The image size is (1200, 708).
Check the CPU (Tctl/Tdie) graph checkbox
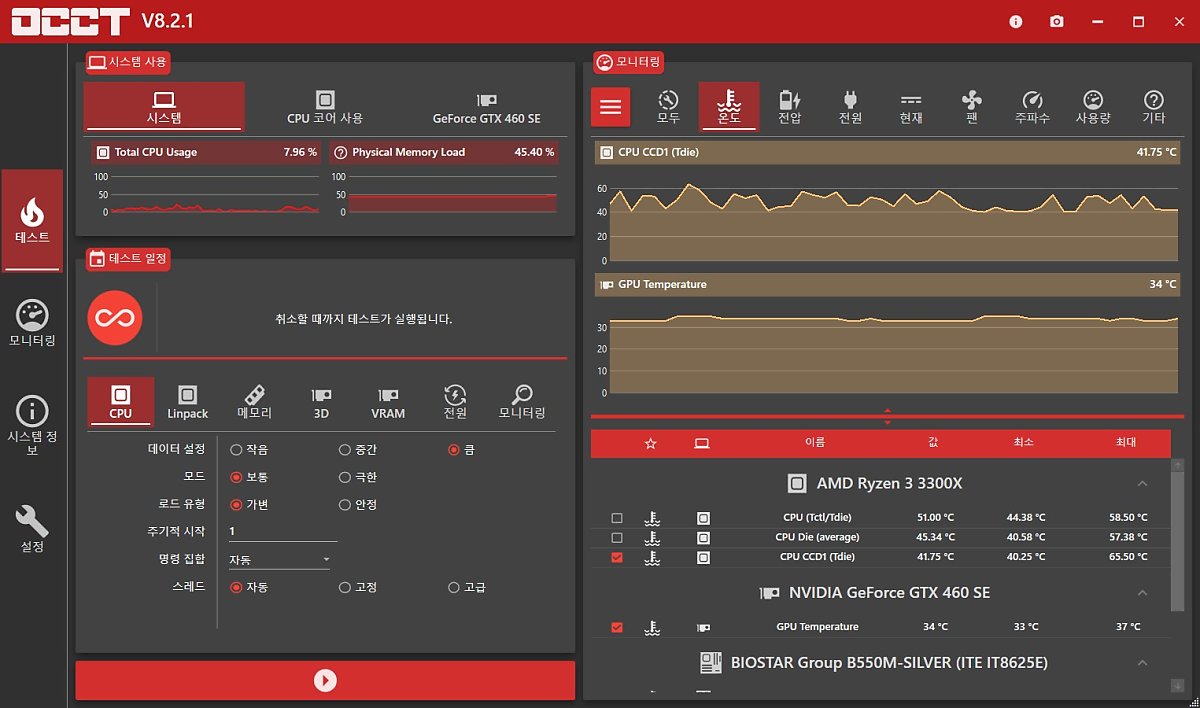tap(617, 518)
